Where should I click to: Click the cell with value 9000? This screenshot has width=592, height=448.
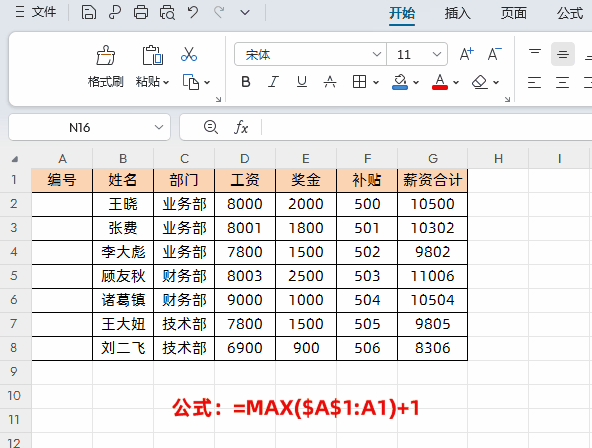(245, 300)
